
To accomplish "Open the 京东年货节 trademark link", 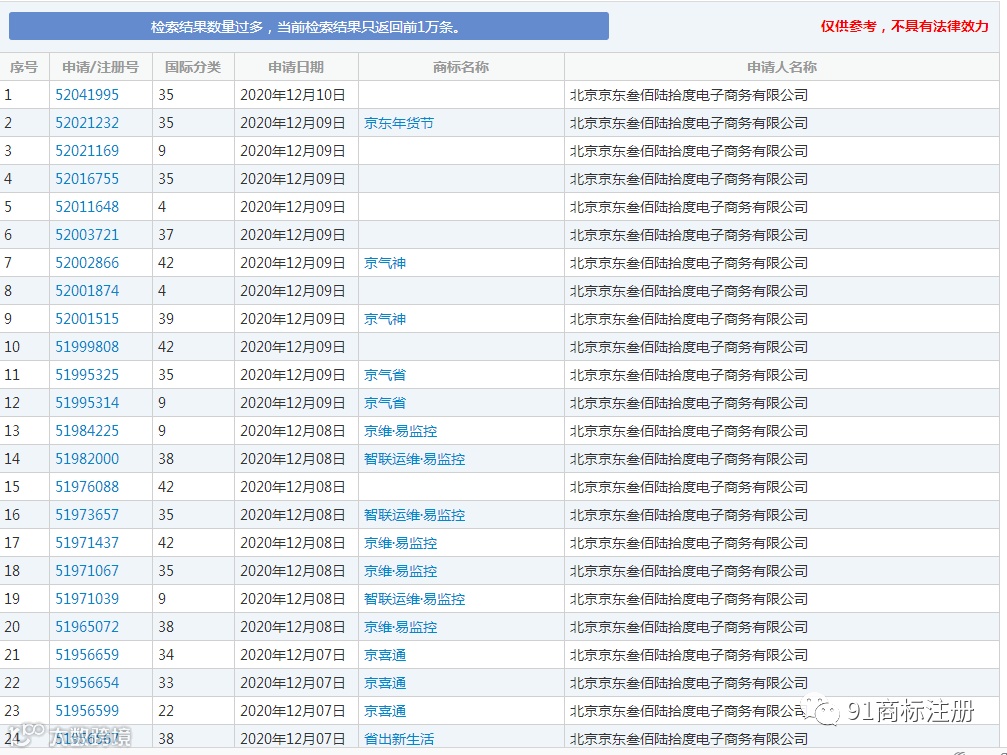I will (x=399, y=123).
